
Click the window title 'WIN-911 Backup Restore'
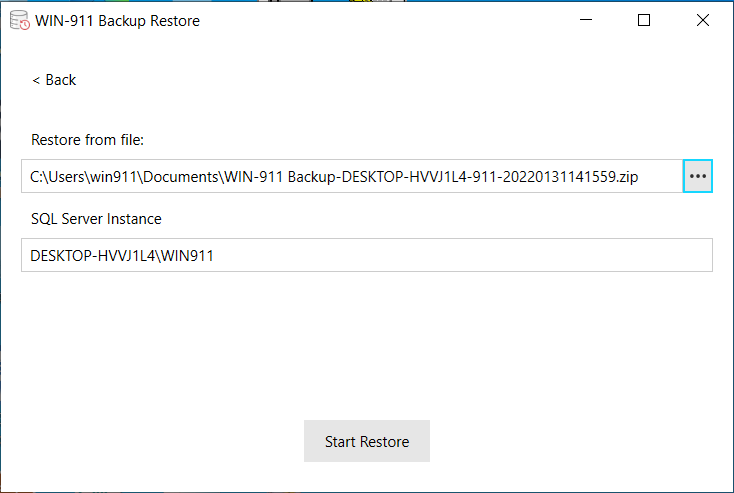pos(117,21)
